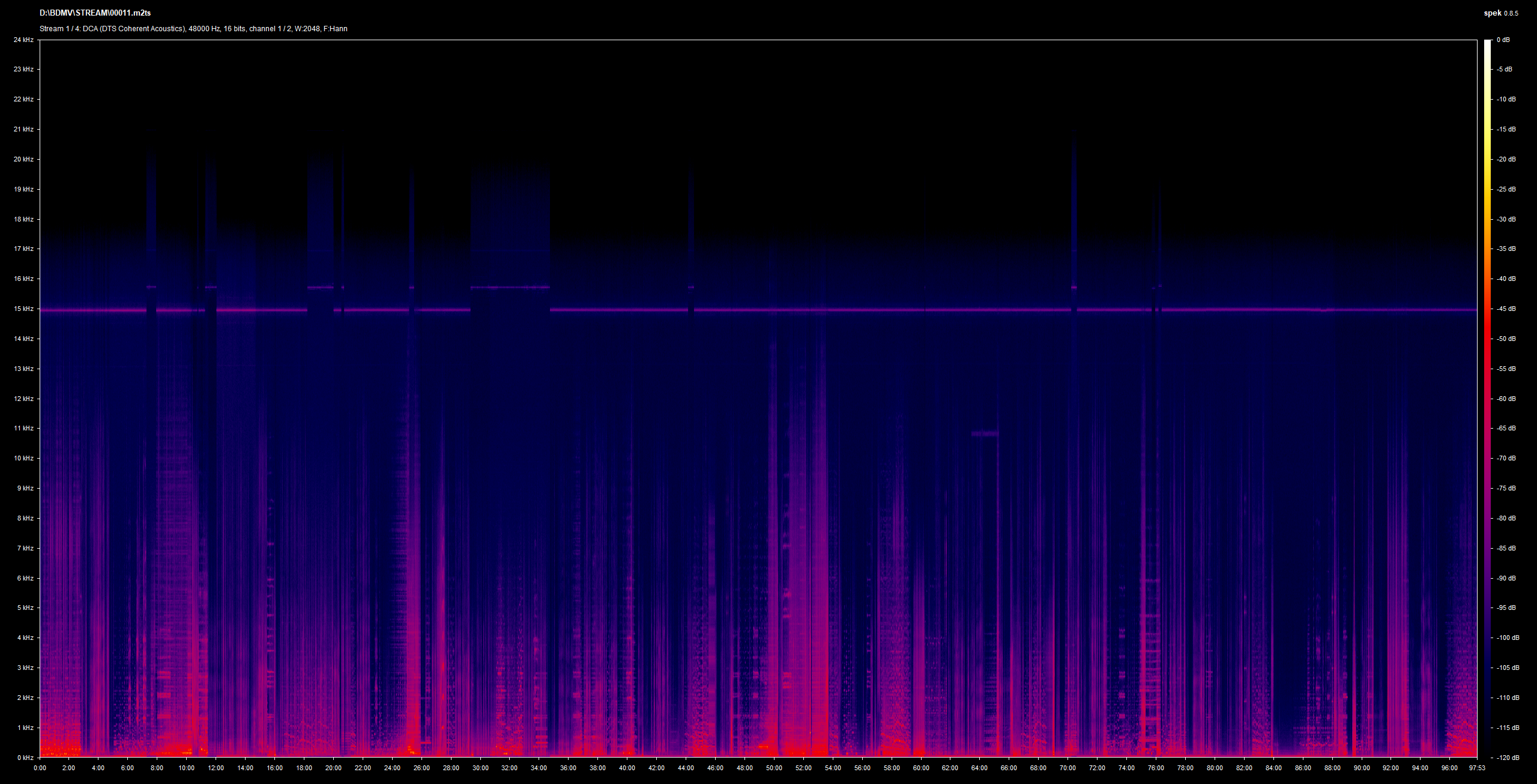This screenshot has height=784, width=1537.
Task: Click the 24 kHz frequency axis label
Action: click(23, 40)
